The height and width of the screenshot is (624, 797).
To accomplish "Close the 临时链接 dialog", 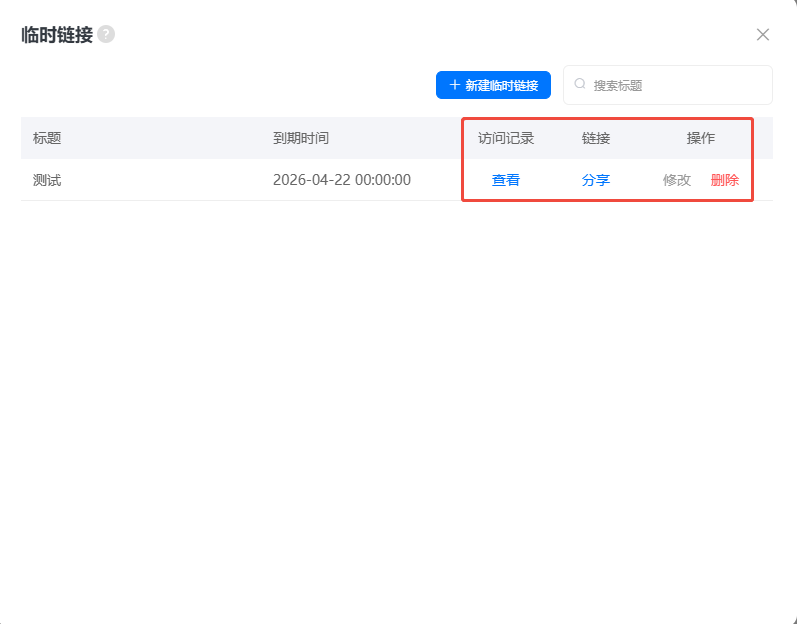I will tap(763, 35).
